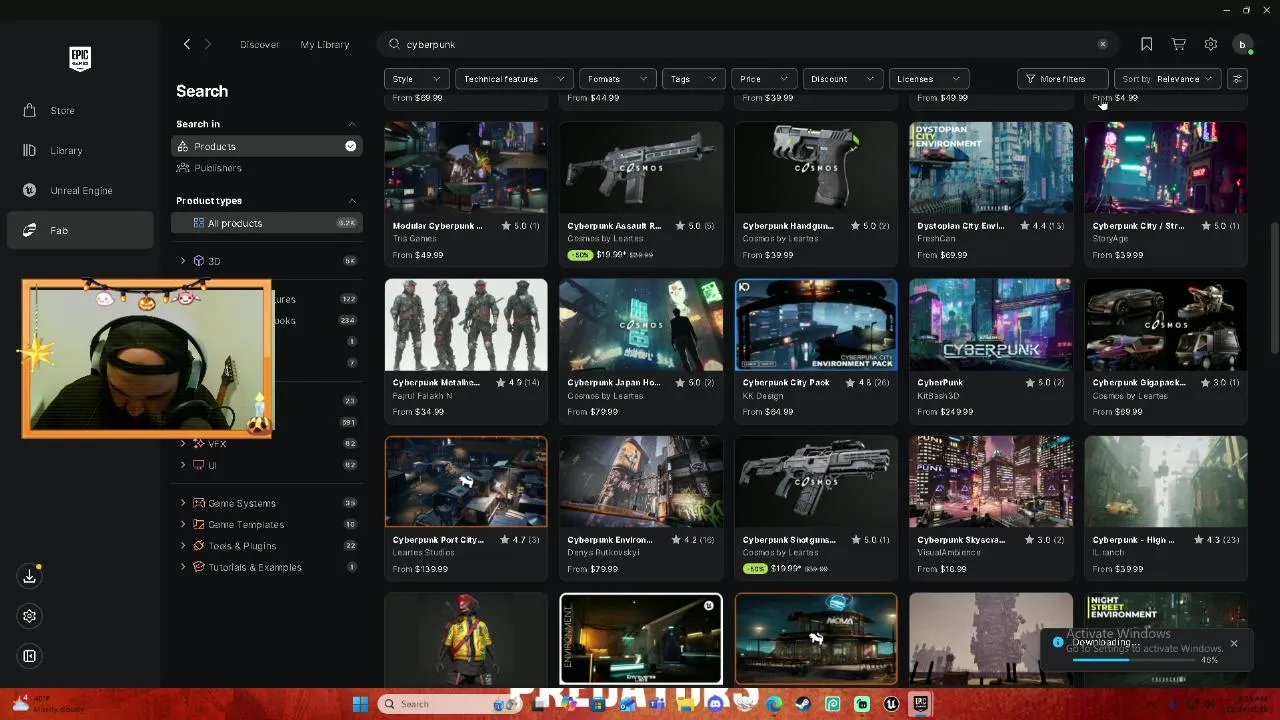Expand the 3D category tree

click(183, 261)
